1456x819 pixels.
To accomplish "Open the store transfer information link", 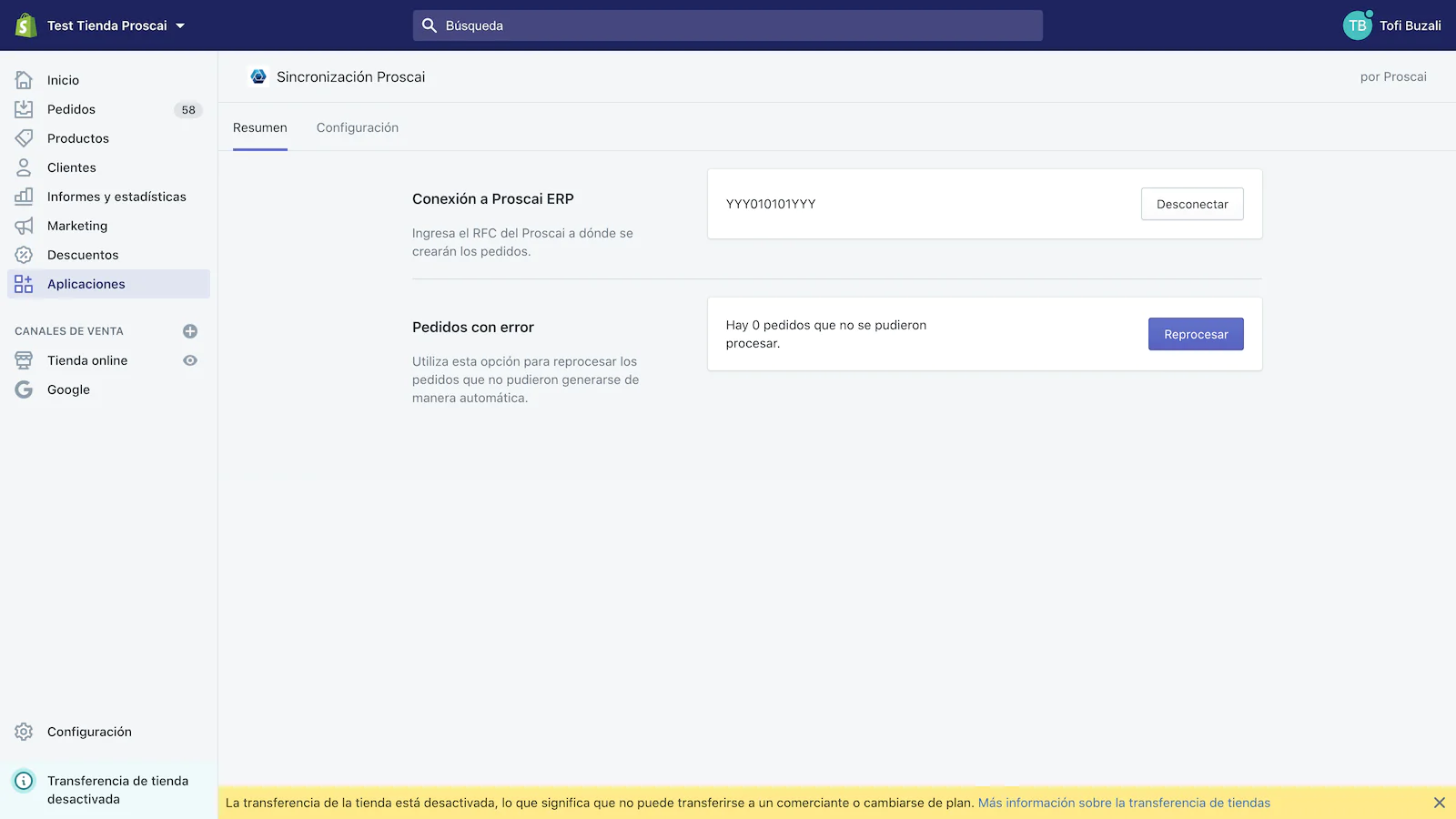I will [x=1124, y=803].
